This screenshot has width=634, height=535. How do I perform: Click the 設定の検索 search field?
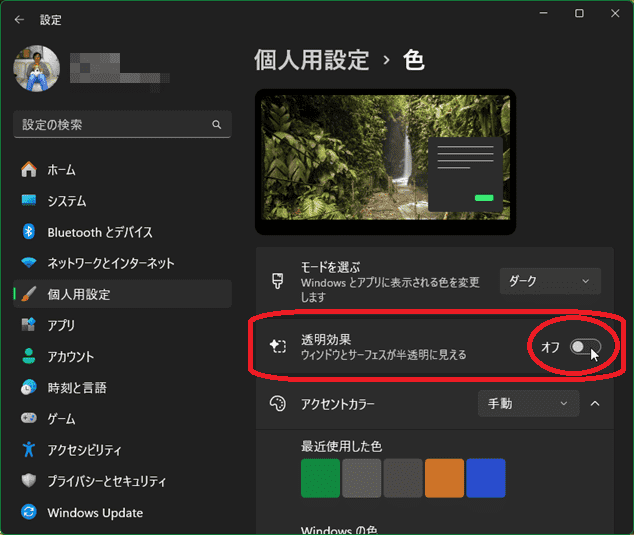coord(110,125)
